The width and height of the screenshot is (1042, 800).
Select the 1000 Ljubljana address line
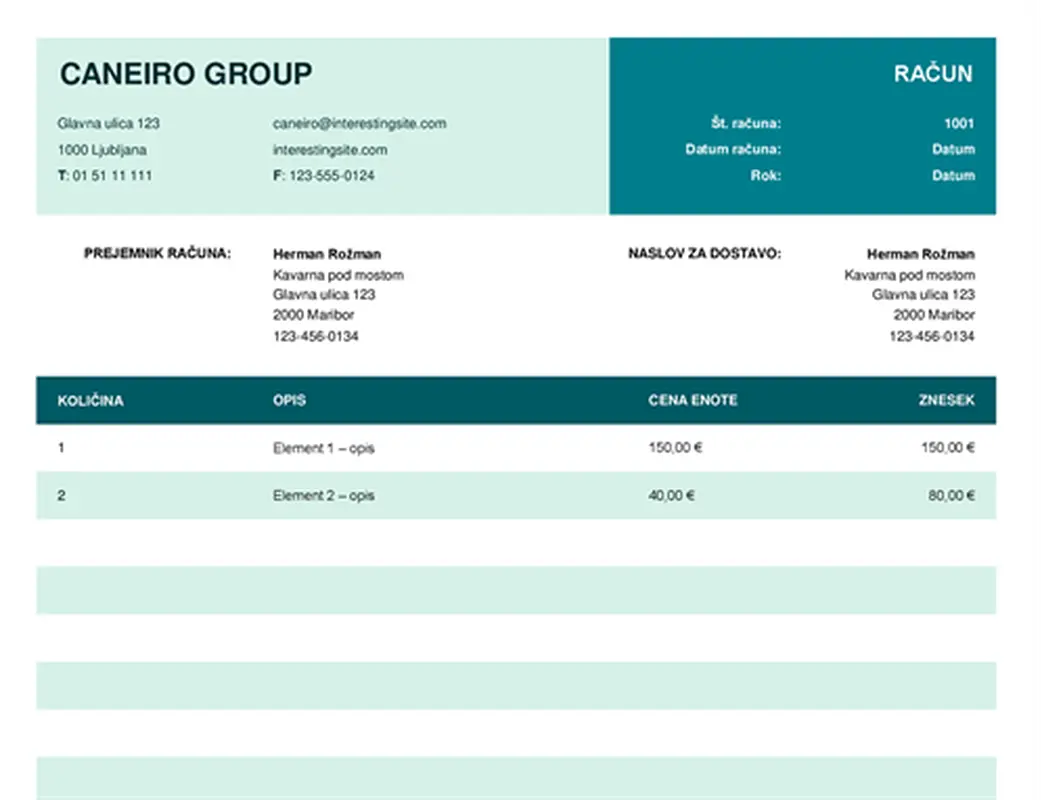point(102,150)
